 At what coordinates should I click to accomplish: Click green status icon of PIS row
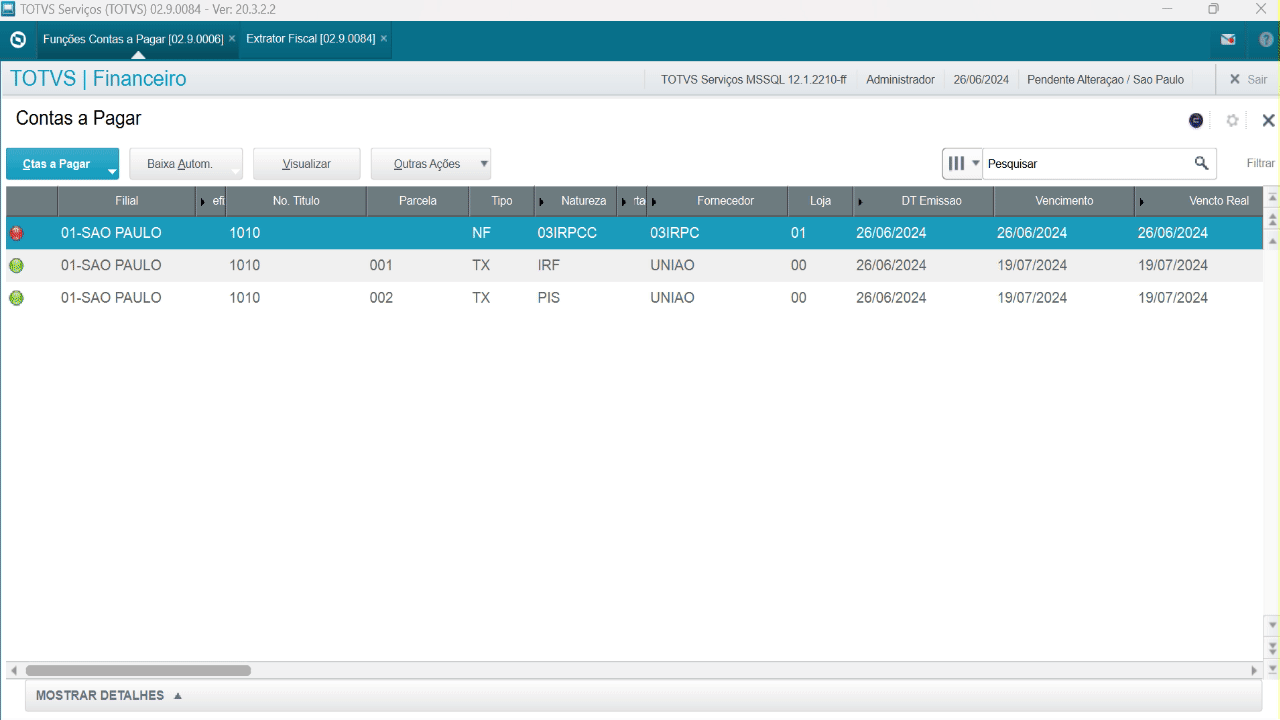click(x=16, y=298)
